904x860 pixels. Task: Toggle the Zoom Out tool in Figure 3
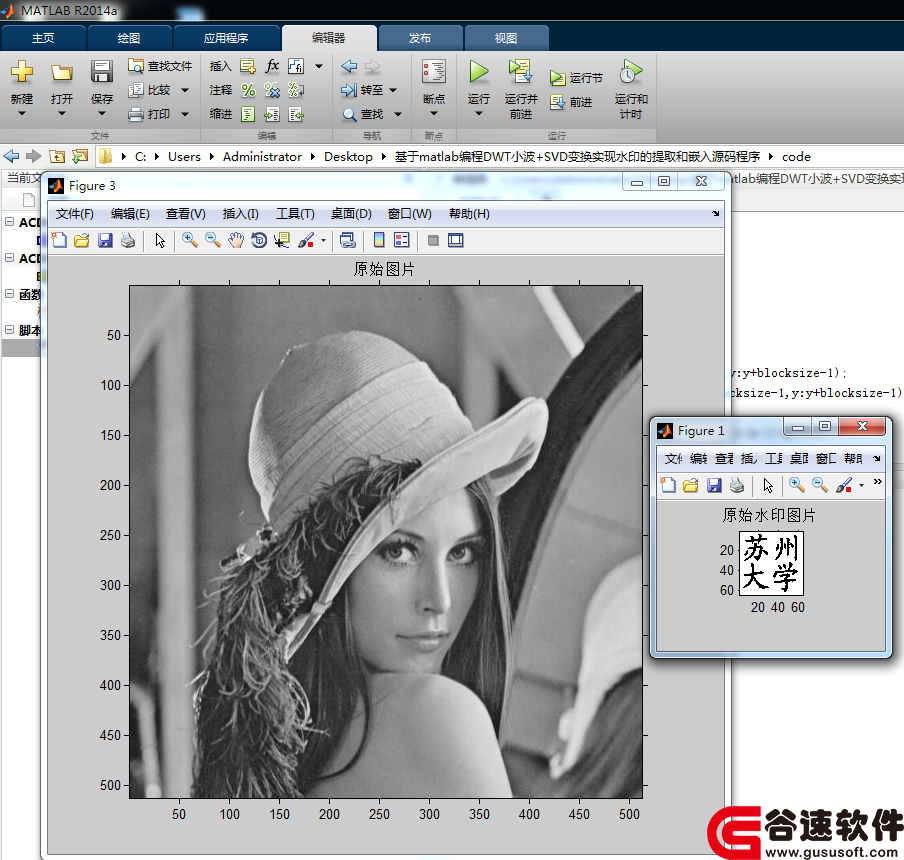click(x=213, y=240)
